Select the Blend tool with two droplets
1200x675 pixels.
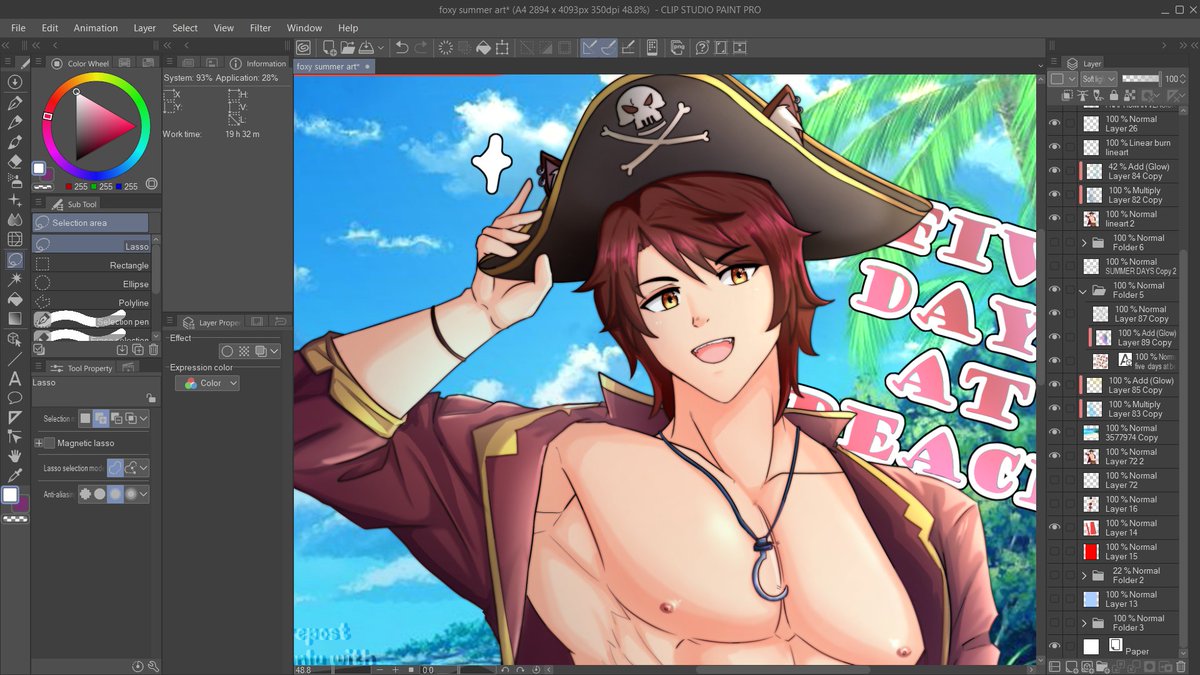[15, 219]
